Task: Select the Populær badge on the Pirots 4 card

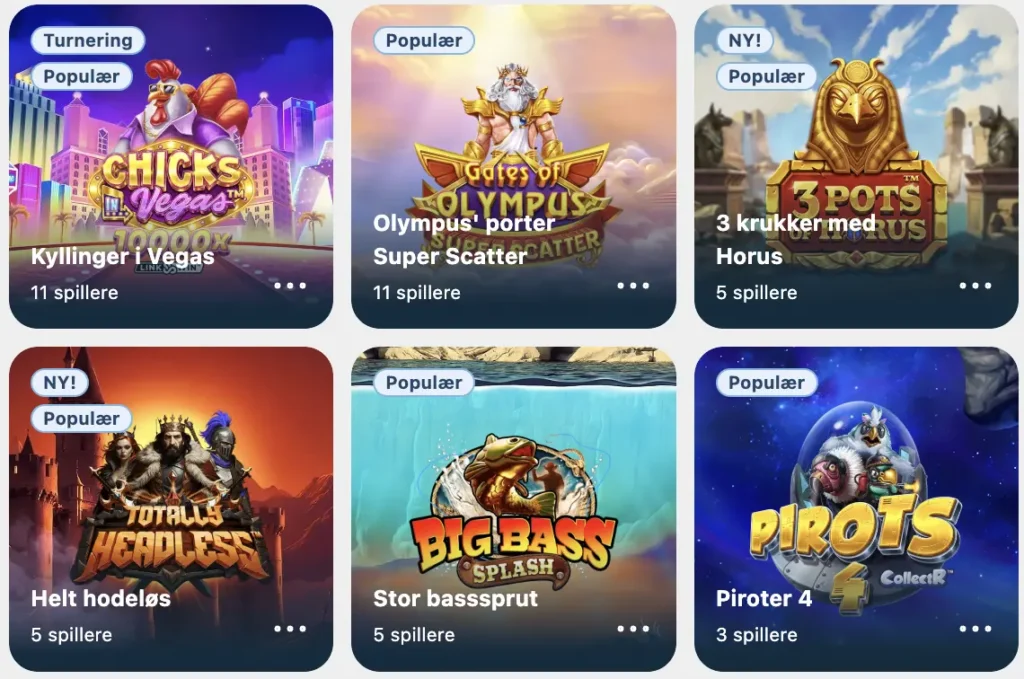Action: (767, 383)
